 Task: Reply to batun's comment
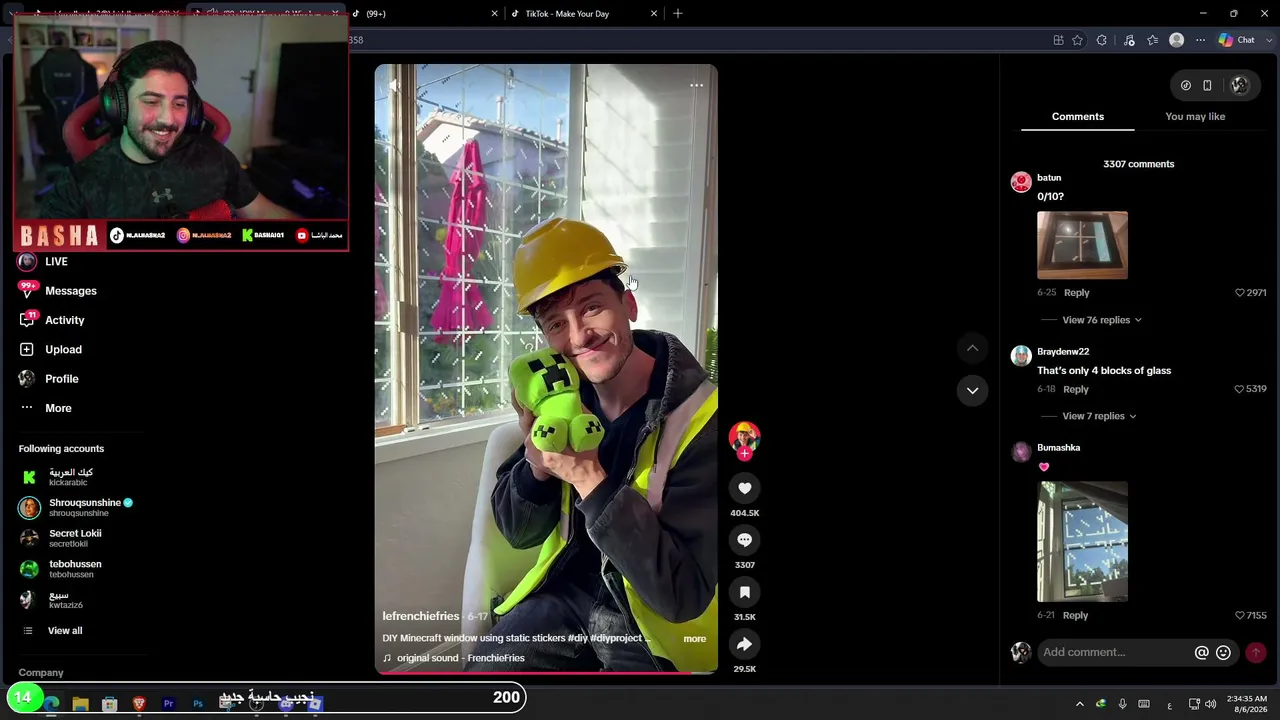coord(1076,293)
